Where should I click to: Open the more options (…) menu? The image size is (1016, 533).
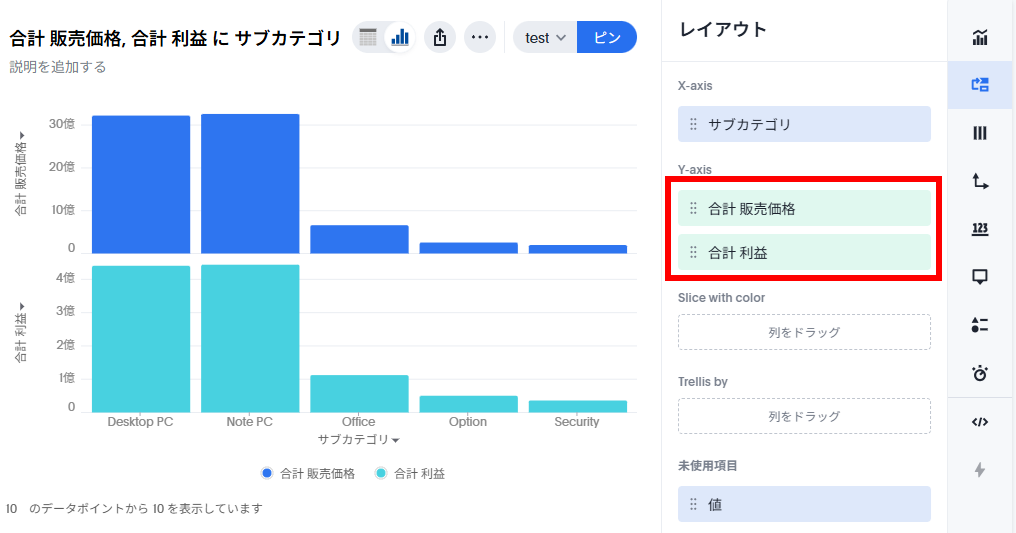coord(480,37)
